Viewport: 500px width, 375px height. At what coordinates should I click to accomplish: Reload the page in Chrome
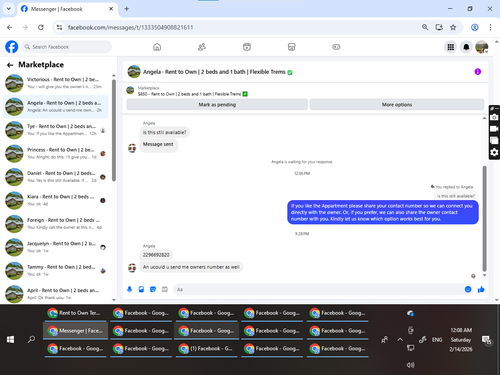(41, 27)
